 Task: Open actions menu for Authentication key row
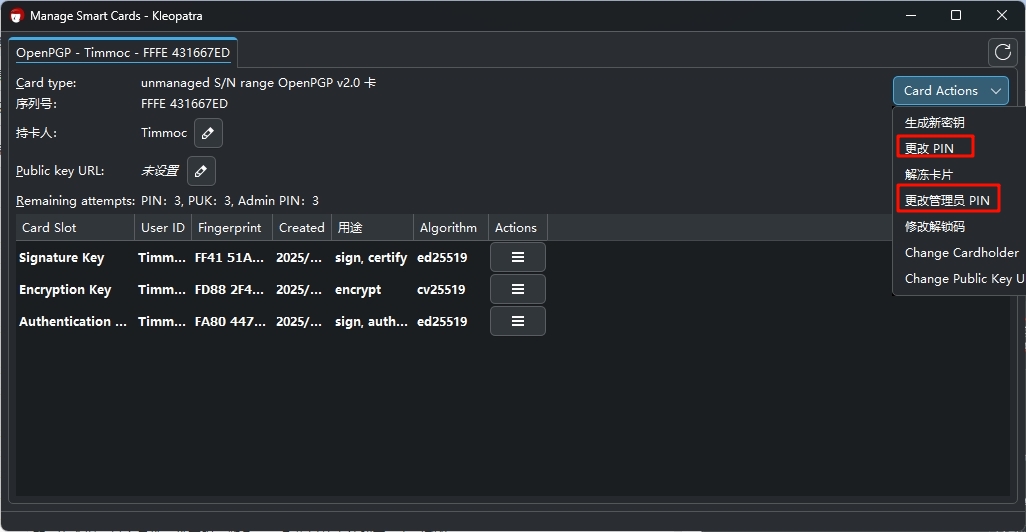[518, 321]
